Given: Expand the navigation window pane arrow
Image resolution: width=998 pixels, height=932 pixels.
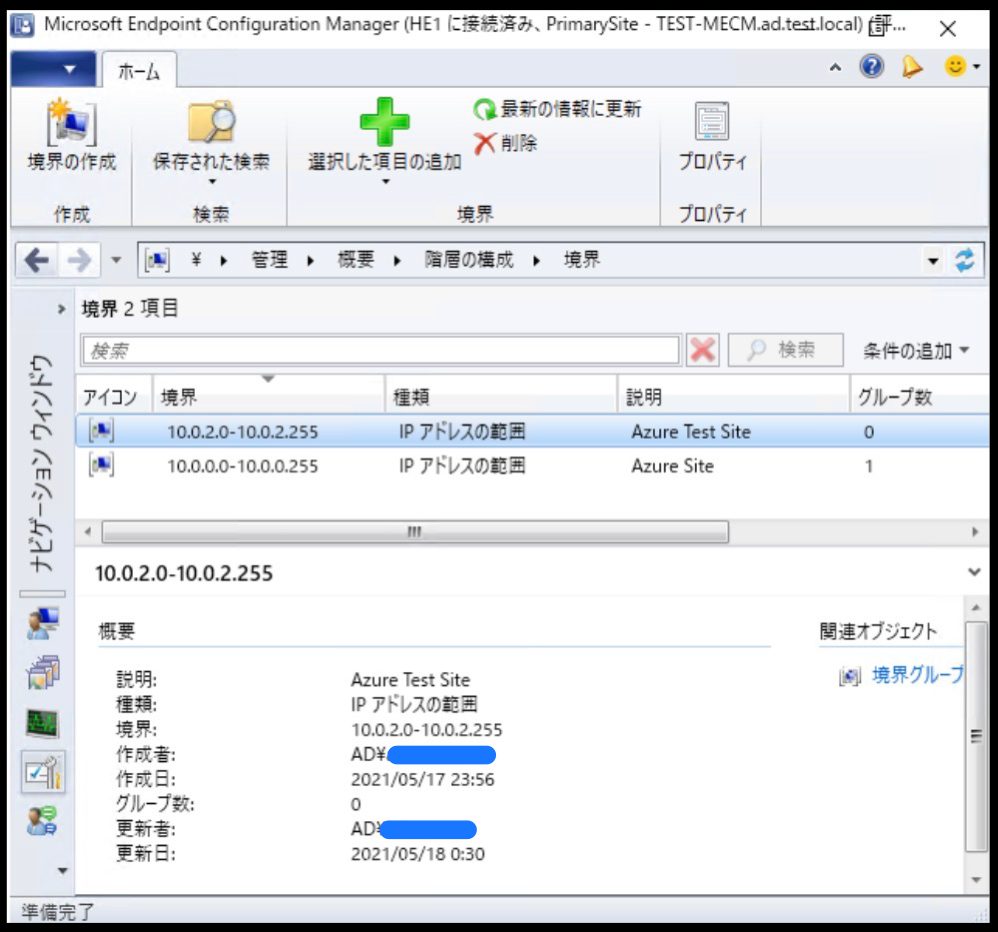Looking at the screenshot, I should [62, 309].
